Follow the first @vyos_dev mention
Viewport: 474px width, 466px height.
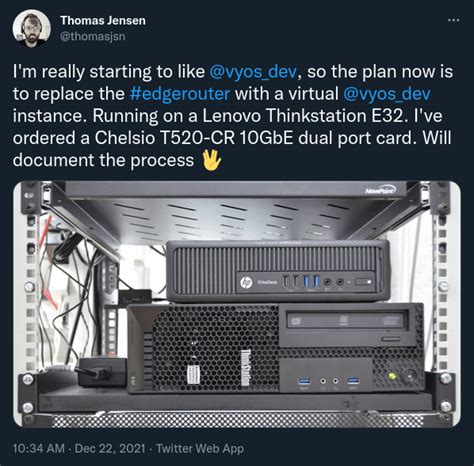coord(253,72)
